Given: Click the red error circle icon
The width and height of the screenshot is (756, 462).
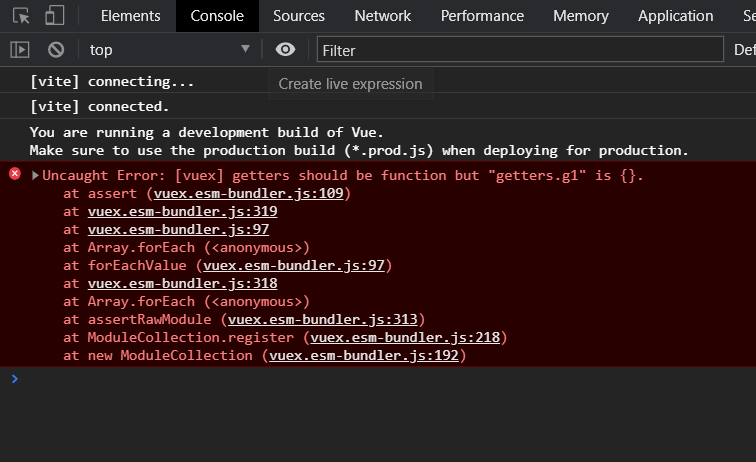Looking at the screenshot, I should (x=15, y=174).
